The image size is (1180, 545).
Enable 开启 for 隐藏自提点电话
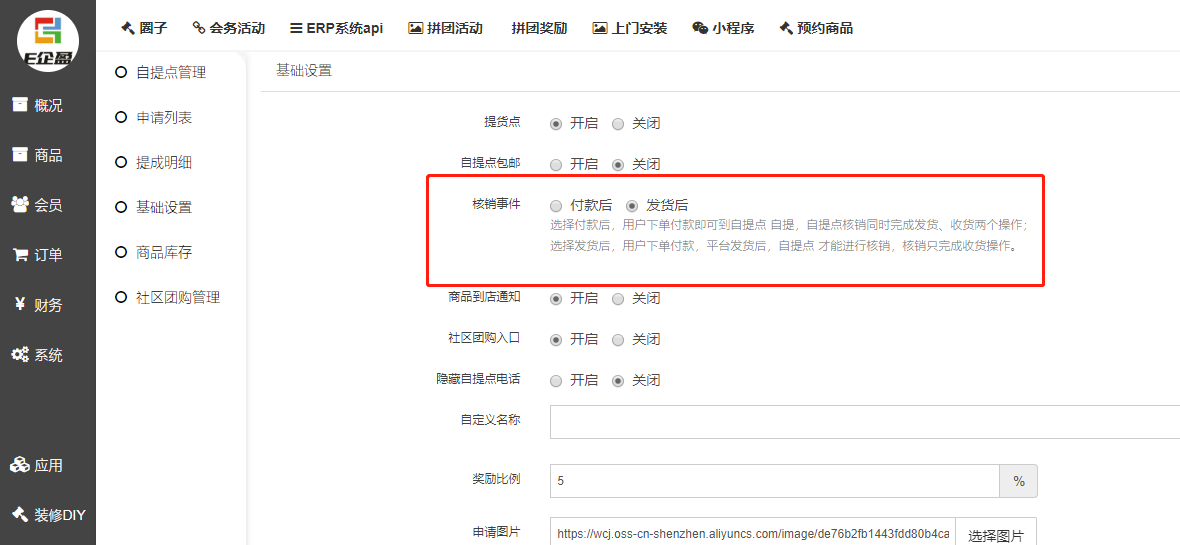click(x=556, y=380)
